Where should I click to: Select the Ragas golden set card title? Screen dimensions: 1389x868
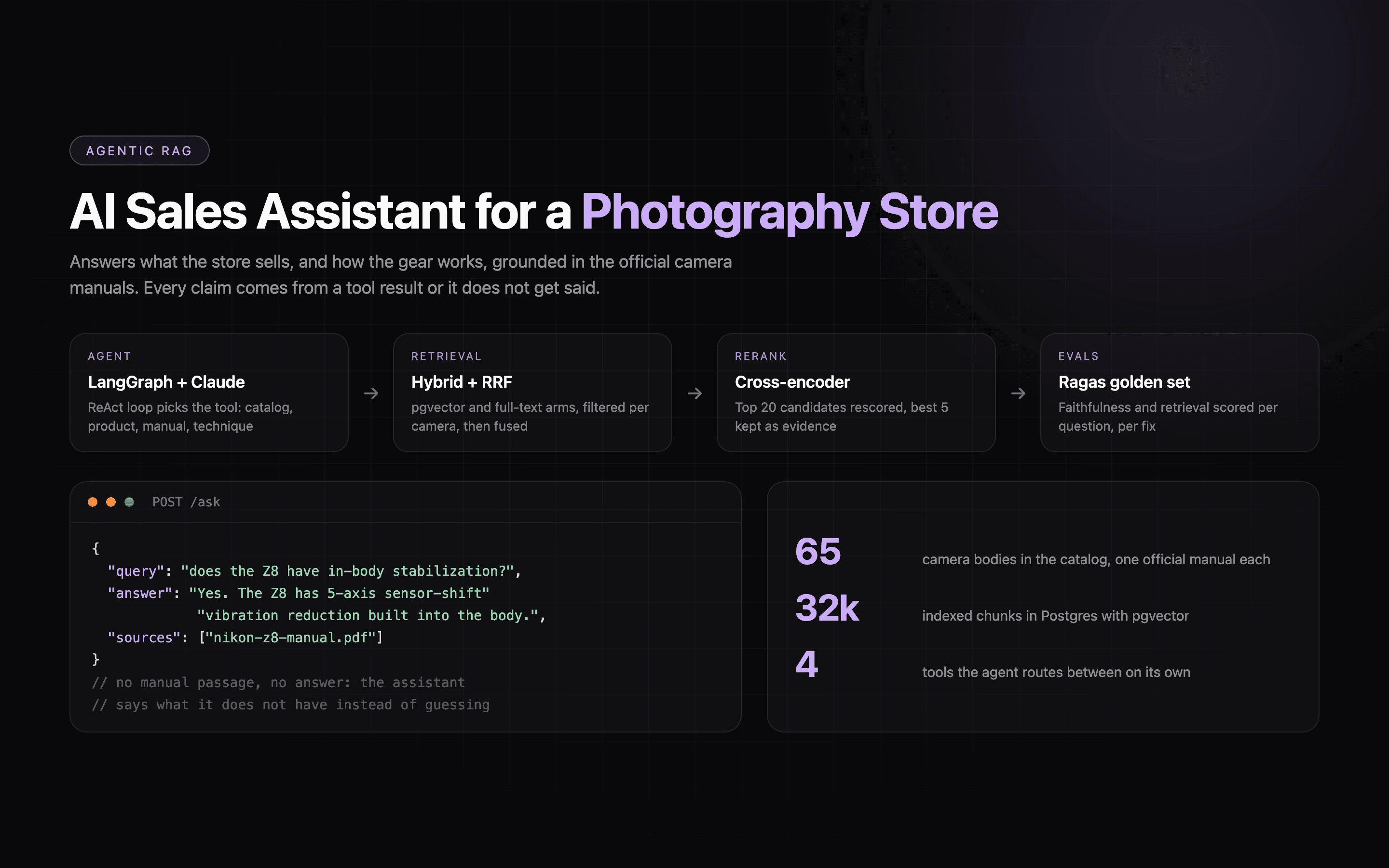[1124, 382]
